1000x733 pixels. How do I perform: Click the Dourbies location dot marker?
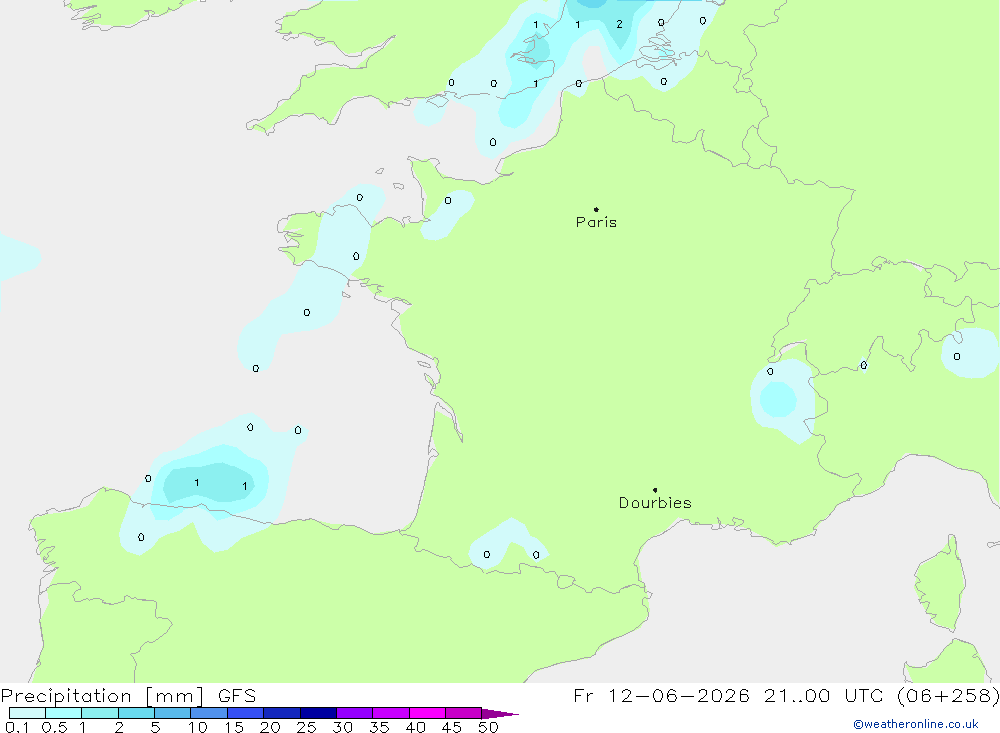click(x=655, y=490)
